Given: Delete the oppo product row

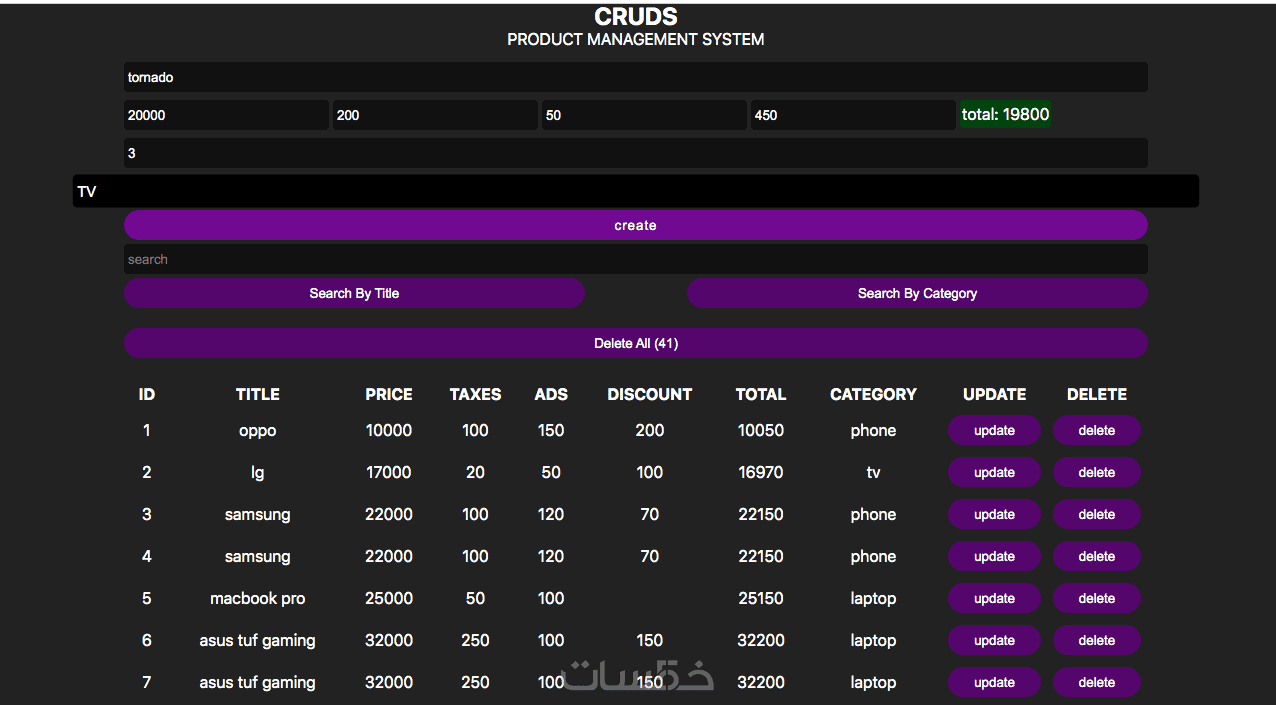Looking at the screenshot, I should [x=1096, y=431].
